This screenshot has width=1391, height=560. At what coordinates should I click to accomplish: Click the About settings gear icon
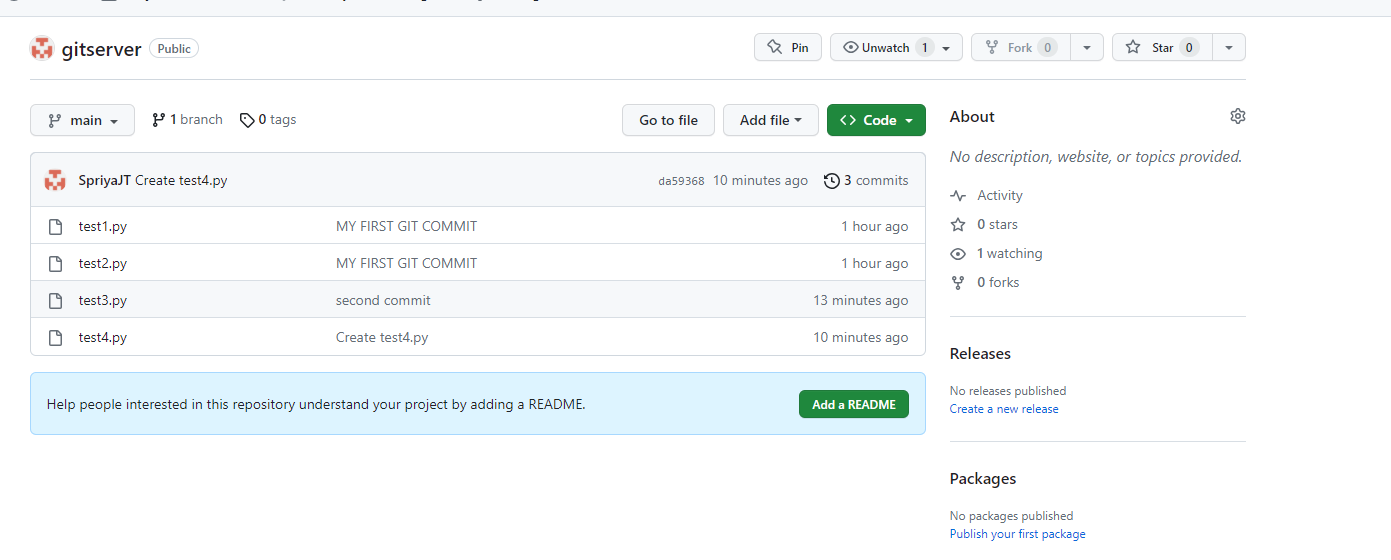[1238, 116]
